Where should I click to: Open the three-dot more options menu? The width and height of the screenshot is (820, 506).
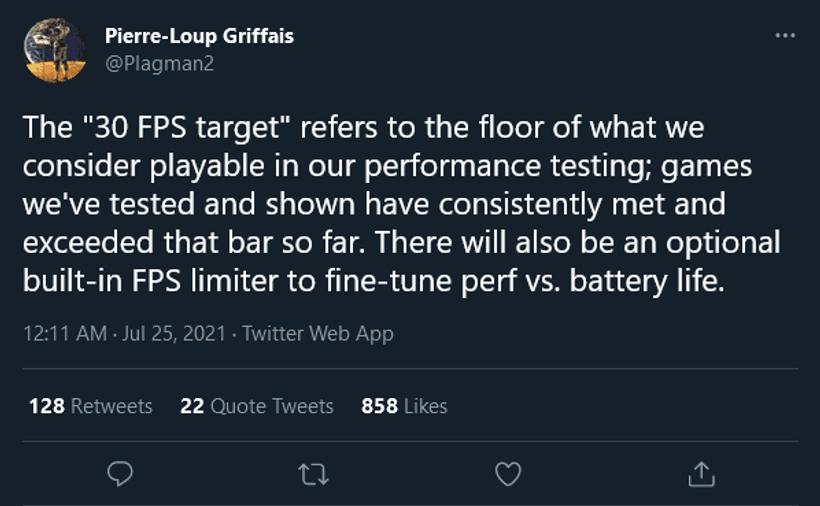click(x=785, y=36)
